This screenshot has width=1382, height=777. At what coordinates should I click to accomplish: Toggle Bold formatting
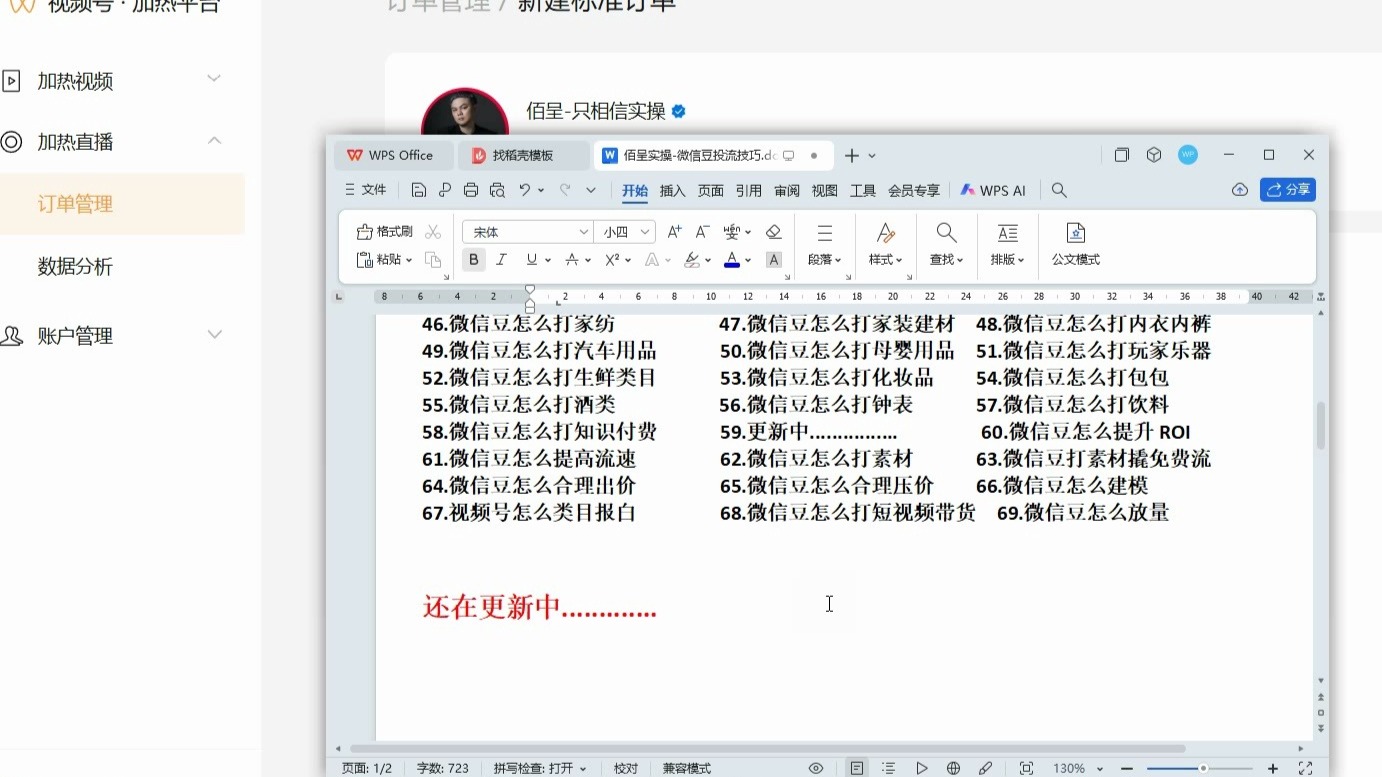(x=474, y=260)
